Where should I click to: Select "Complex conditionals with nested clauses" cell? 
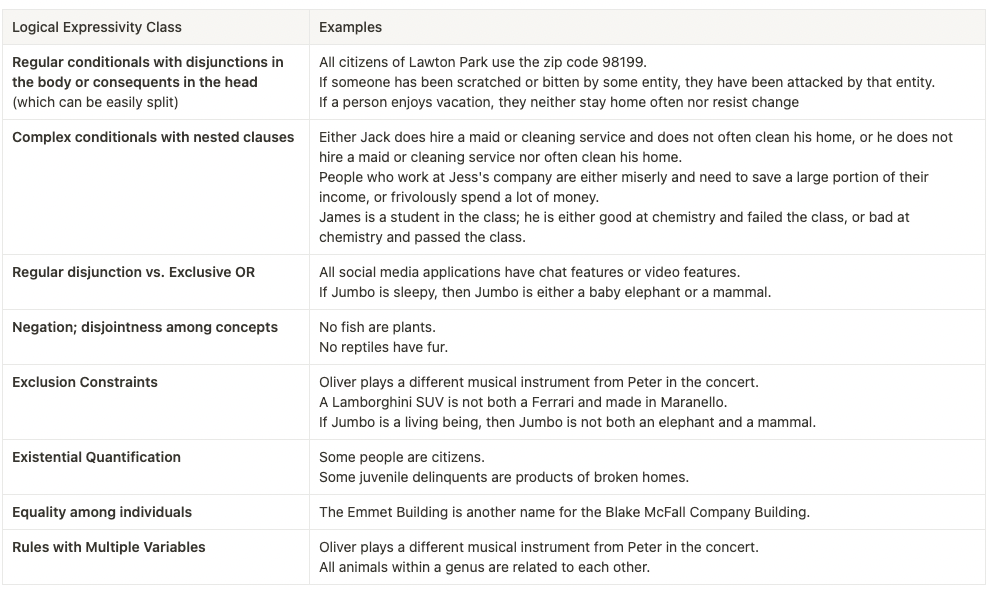click(153, 137)
